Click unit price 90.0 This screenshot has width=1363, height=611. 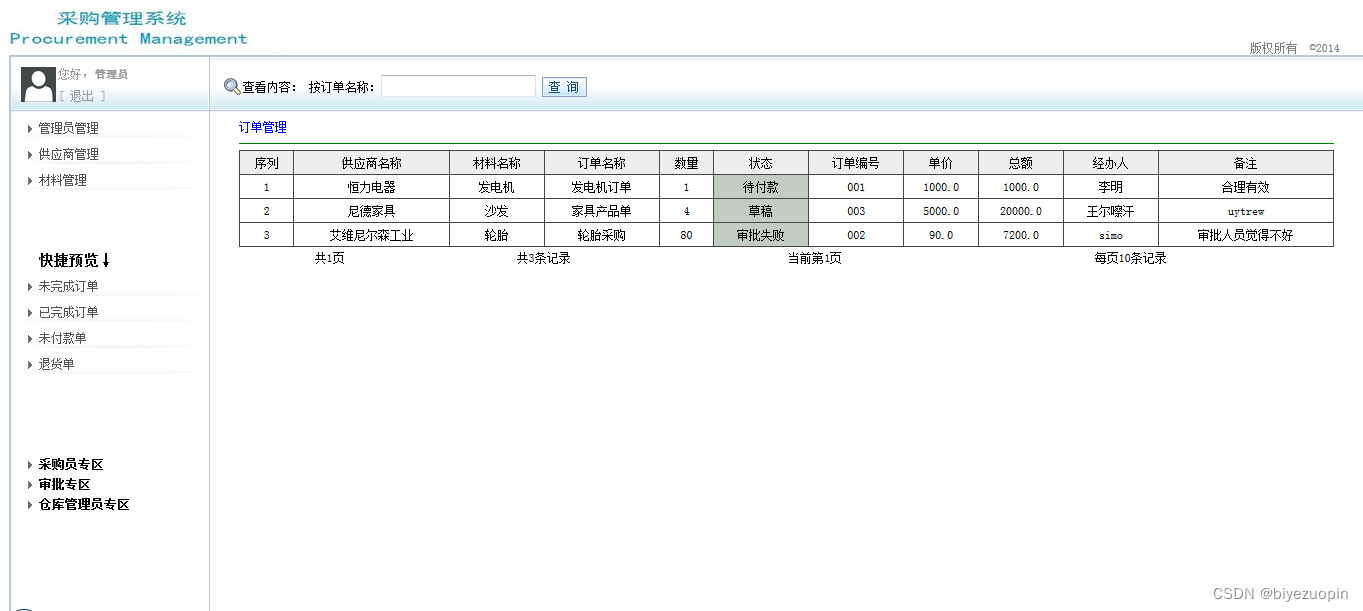click(x=941, y=235)
